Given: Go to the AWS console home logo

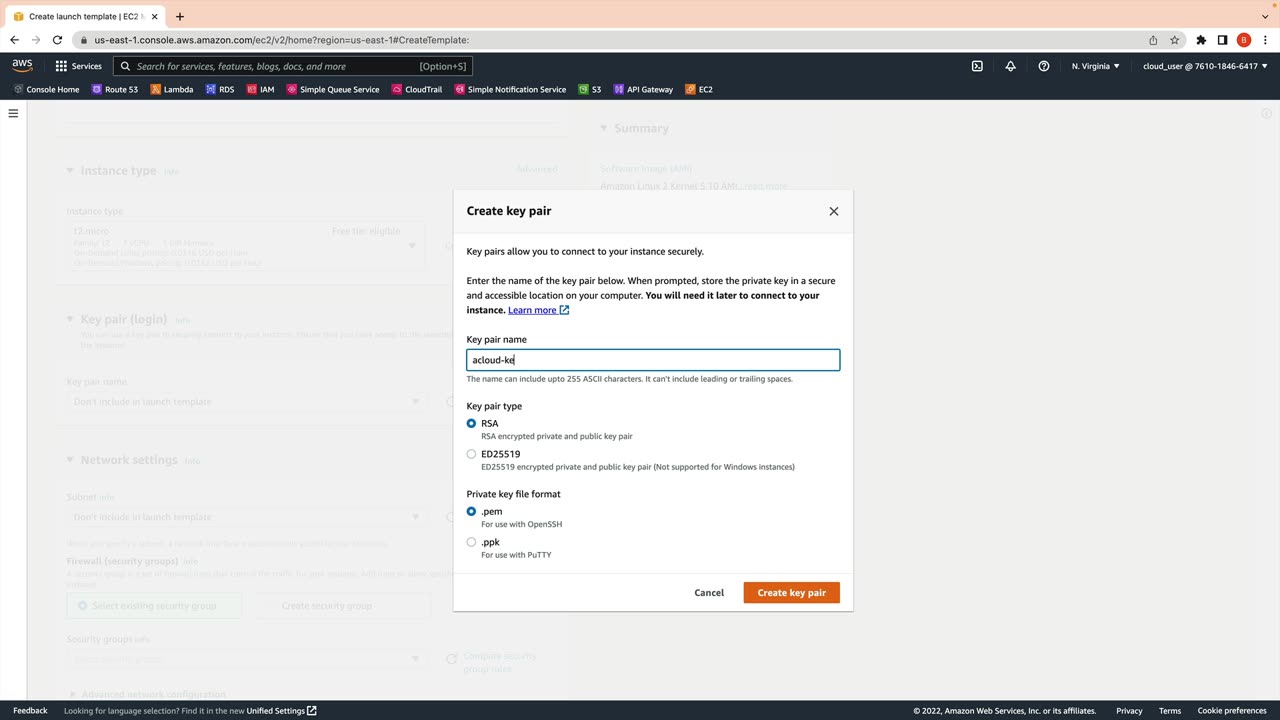Looking at the screenshot, I should tap(23, 66).
